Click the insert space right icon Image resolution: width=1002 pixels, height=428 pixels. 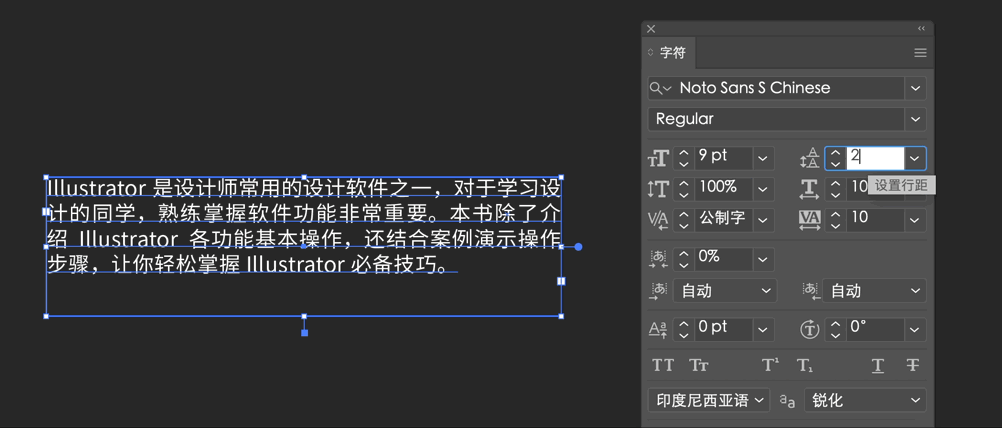point(810,291)
